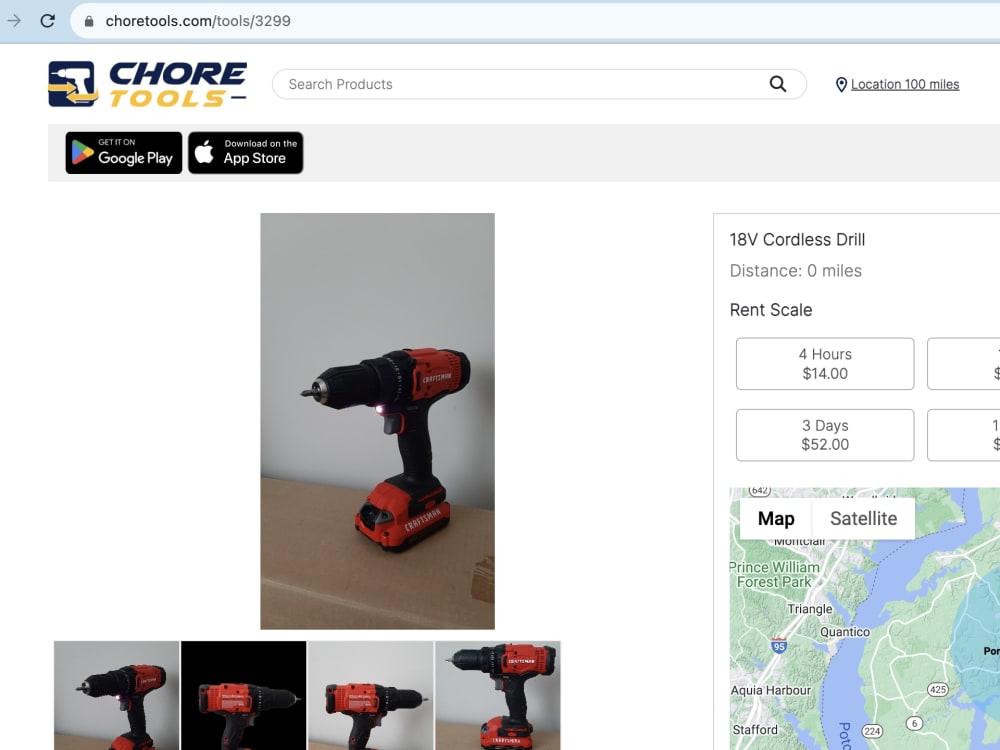Viewport: 1000px width, 750px height.
Task: Click into Search Products field
Action: pyautogui.click(x=523, y=84)
